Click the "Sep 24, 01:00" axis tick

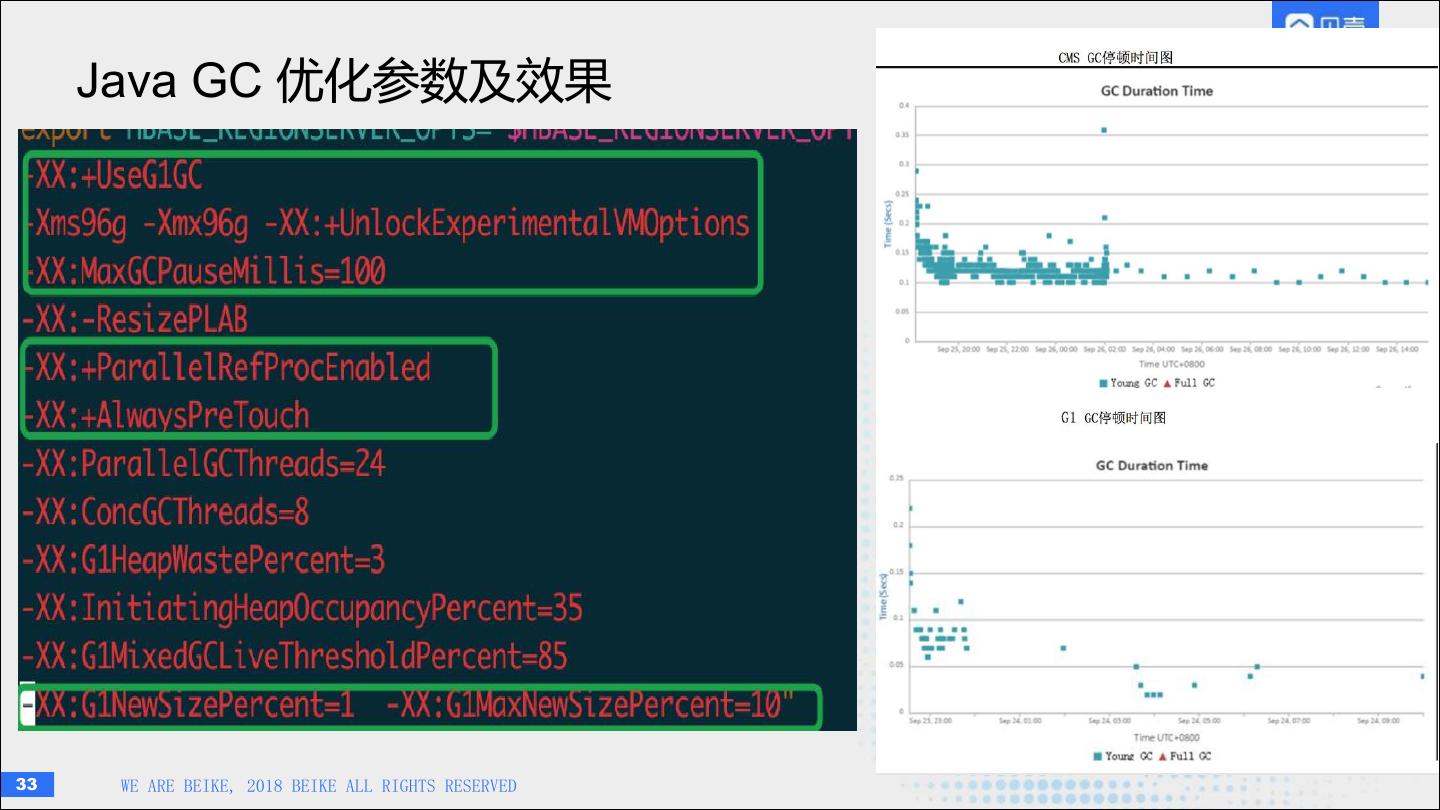1020,720
